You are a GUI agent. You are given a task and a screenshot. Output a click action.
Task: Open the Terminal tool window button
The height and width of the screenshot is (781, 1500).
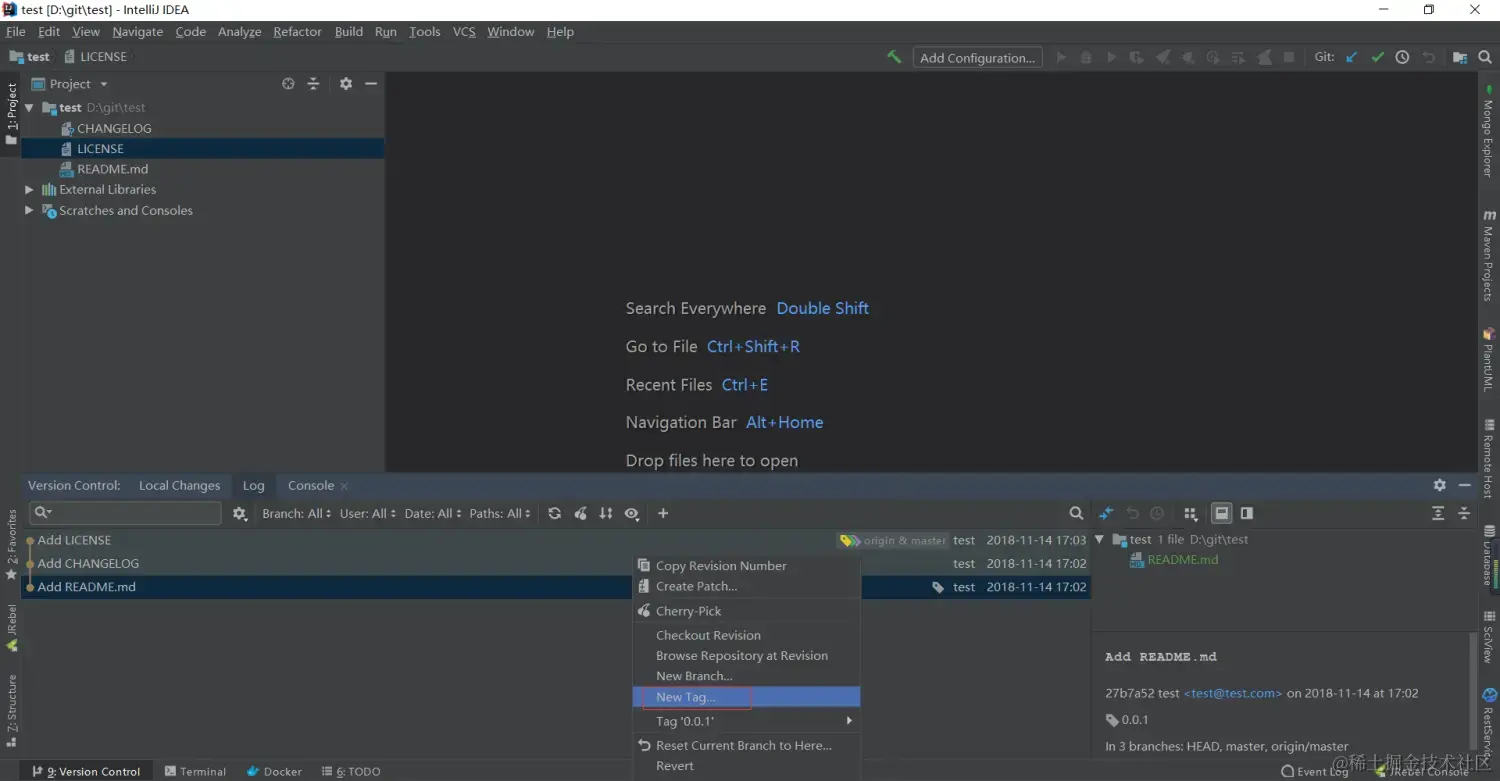[x=196, y=771]
